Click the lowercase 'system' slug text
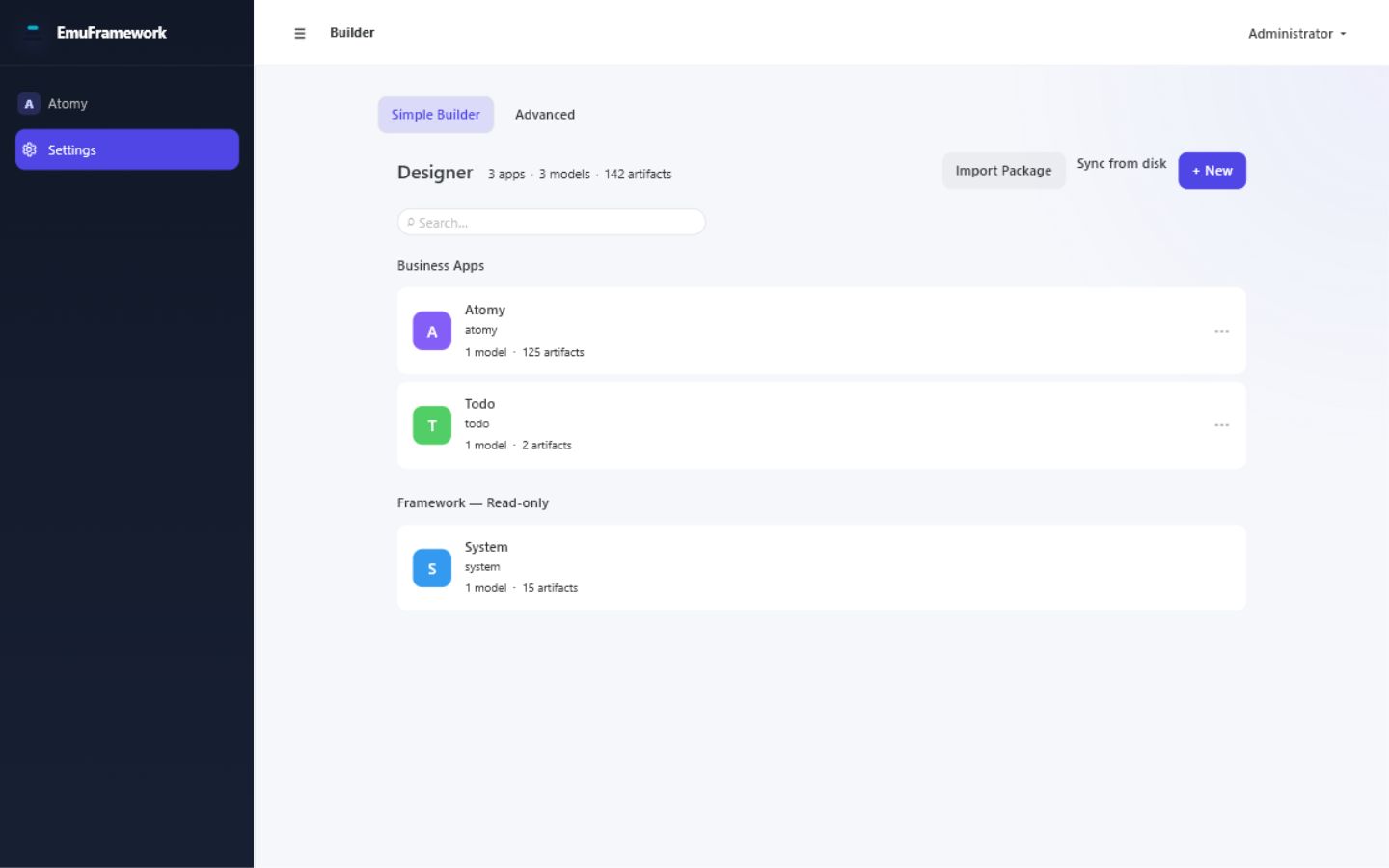 482,567
